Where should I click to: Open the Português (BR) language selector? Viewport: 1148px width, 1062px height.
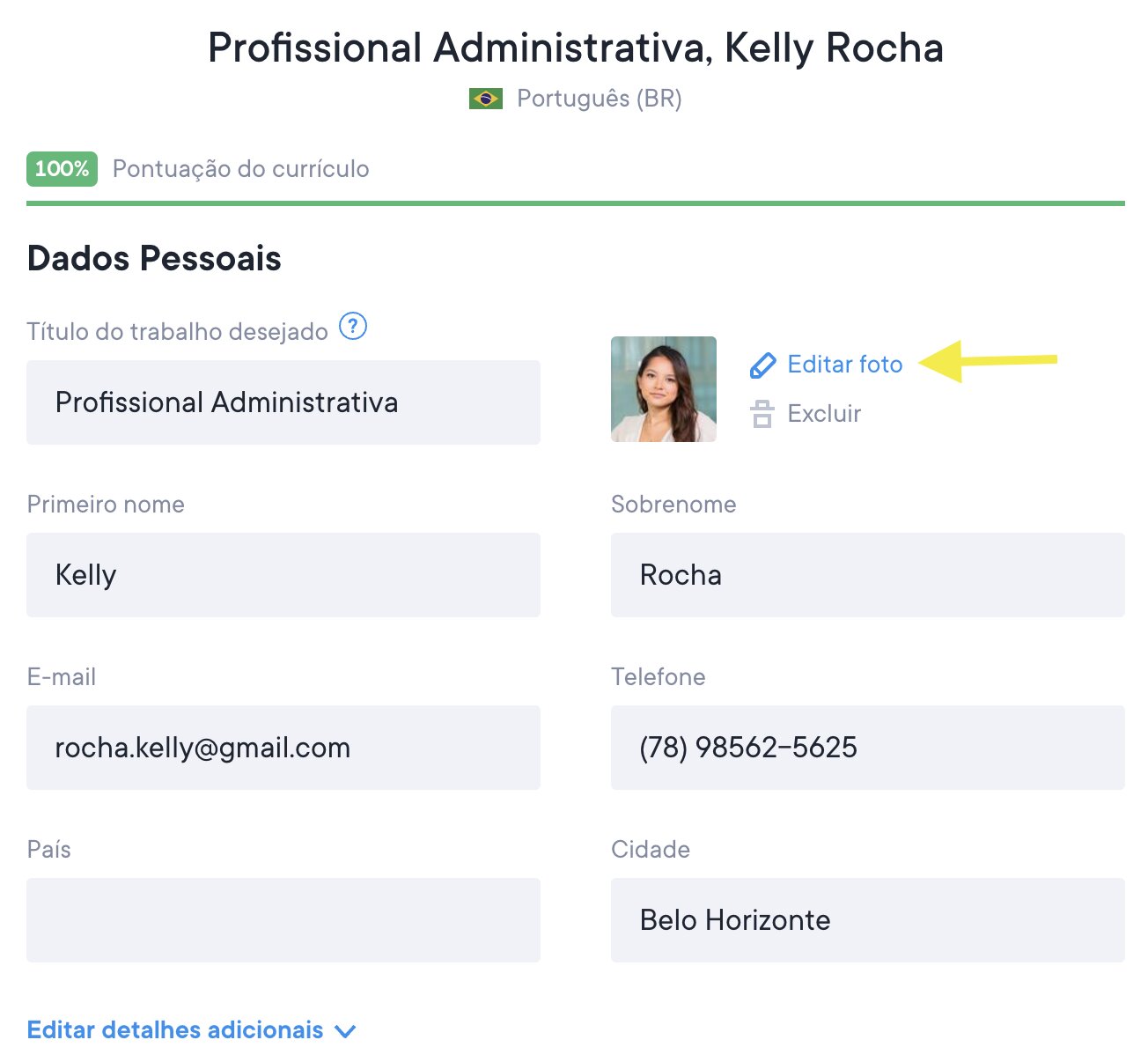point(599,99)
